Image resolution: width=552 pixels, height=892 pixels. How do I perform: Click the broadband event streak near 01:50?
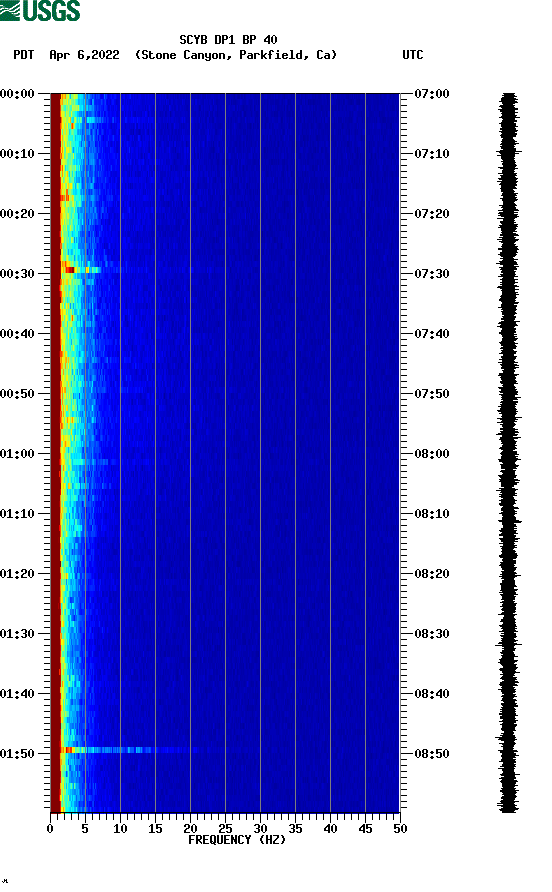(131, 750)
